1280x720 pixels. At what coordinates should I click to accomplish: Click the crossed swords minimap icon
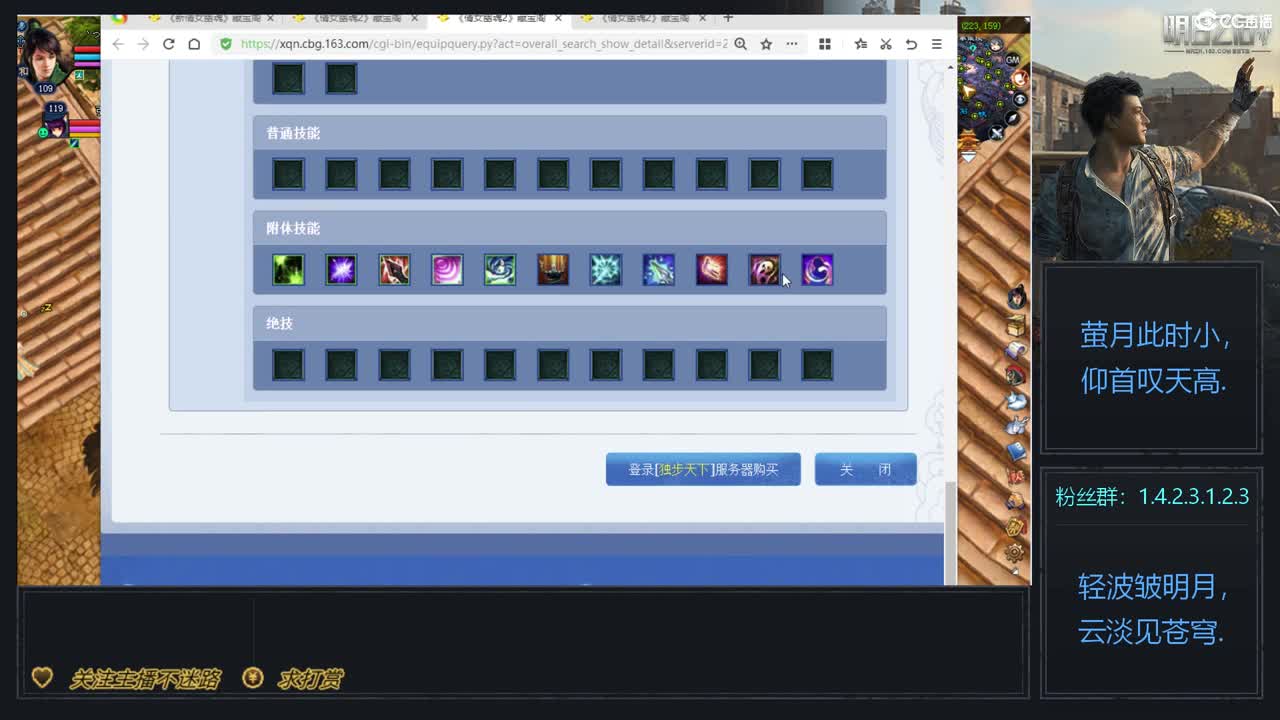997,133
